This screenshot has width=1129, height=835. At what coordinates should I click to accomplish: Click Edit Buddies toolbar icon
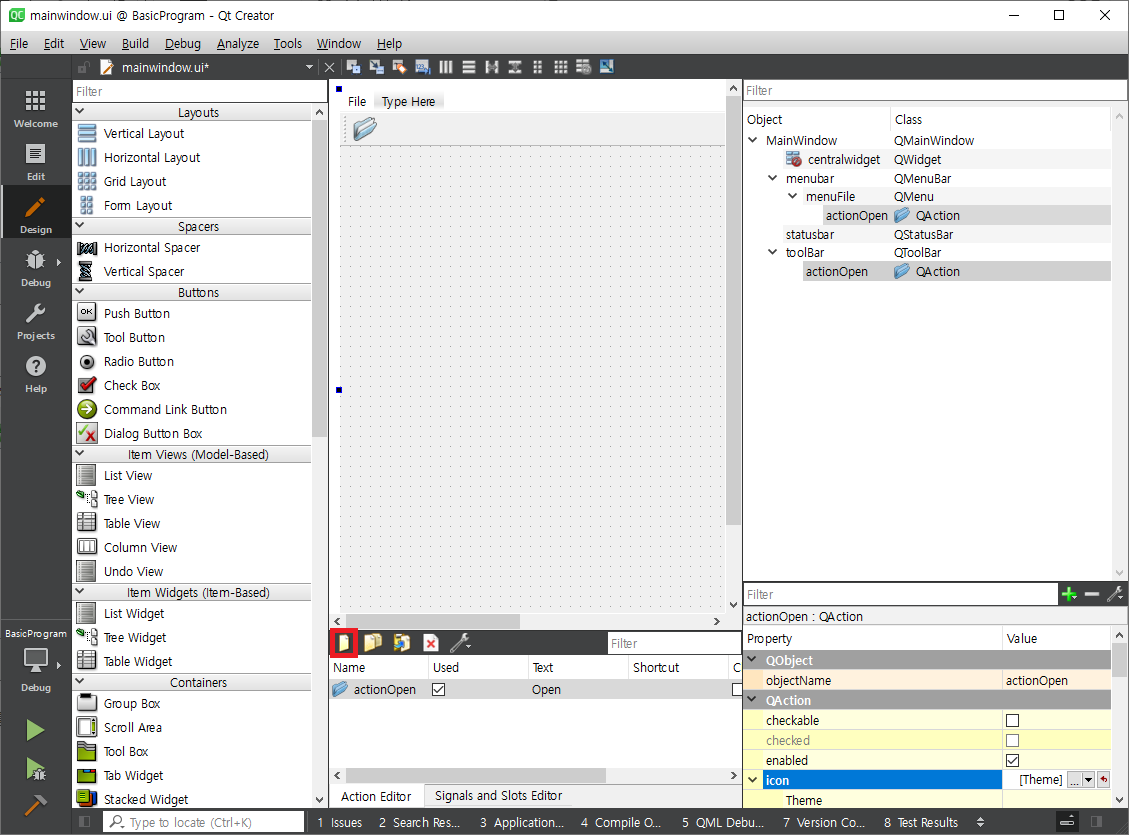[x=400, y=67]
